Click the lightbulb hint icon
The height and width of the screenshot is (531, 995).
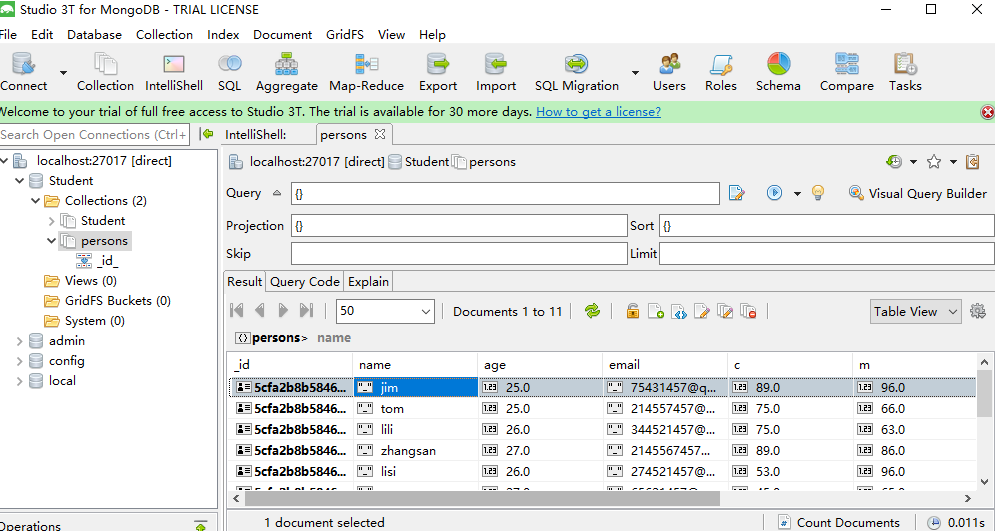click(x=818, y=193)
